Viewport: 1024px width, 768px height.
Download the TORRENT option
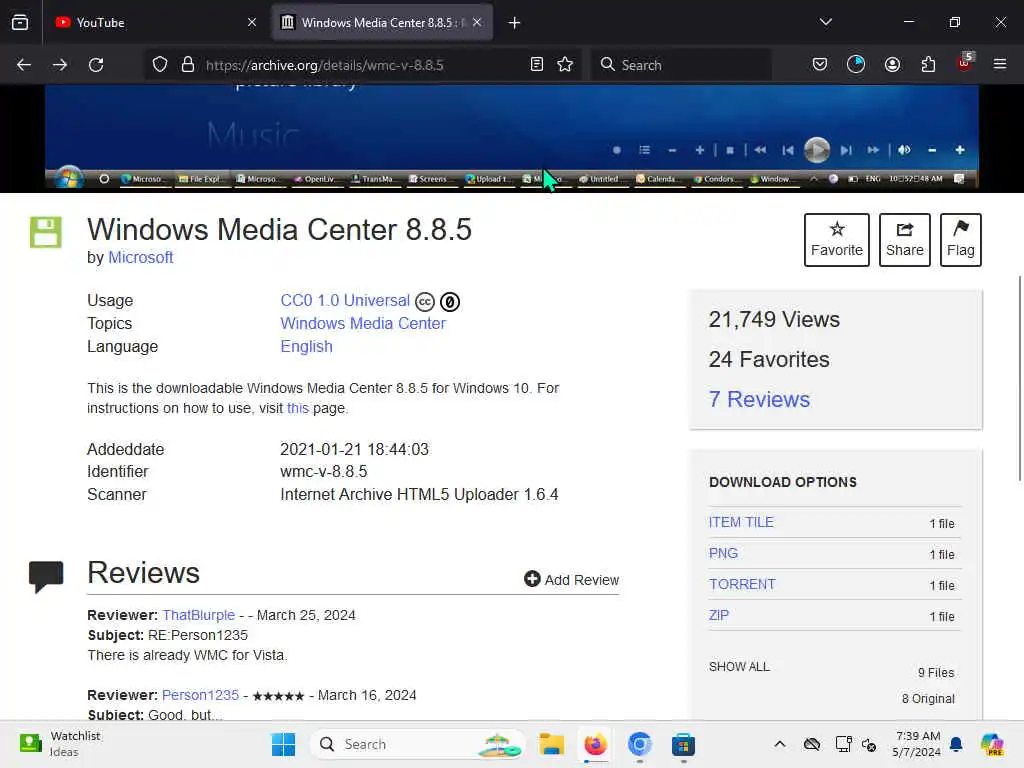point(742,584)
